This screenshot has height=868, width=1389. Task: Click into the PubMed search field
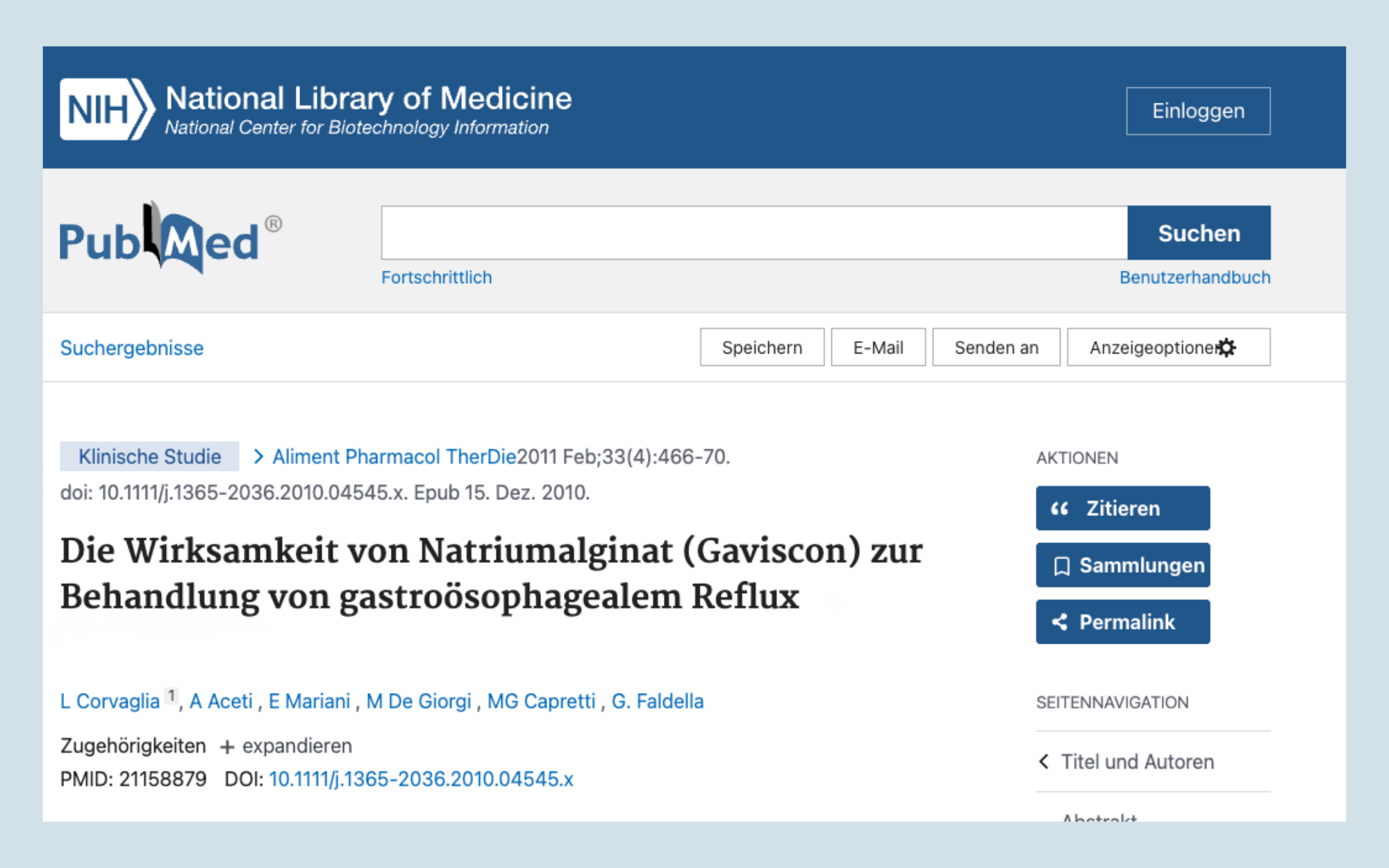[x=754, y=233]
